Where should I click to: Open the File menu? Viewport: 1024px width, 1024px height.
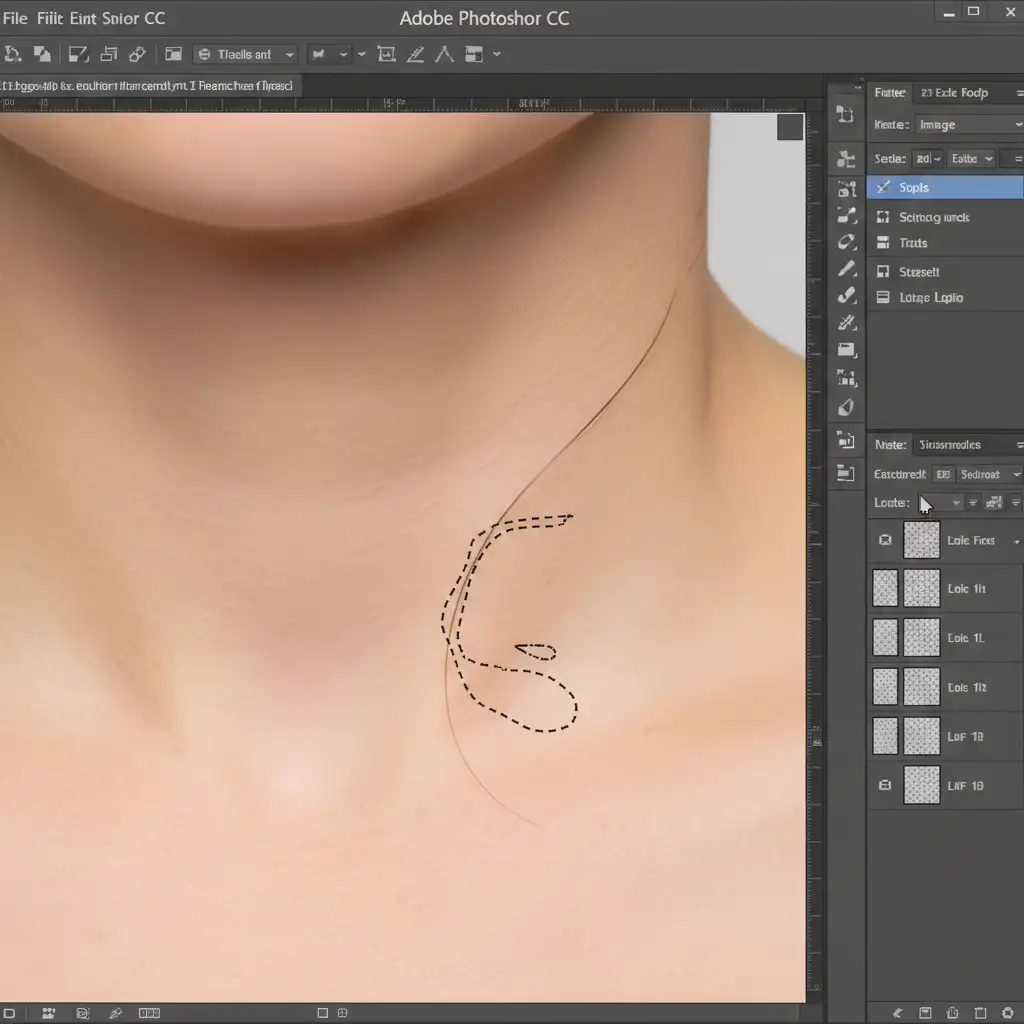pyautogui.click(x=15, y=18)
